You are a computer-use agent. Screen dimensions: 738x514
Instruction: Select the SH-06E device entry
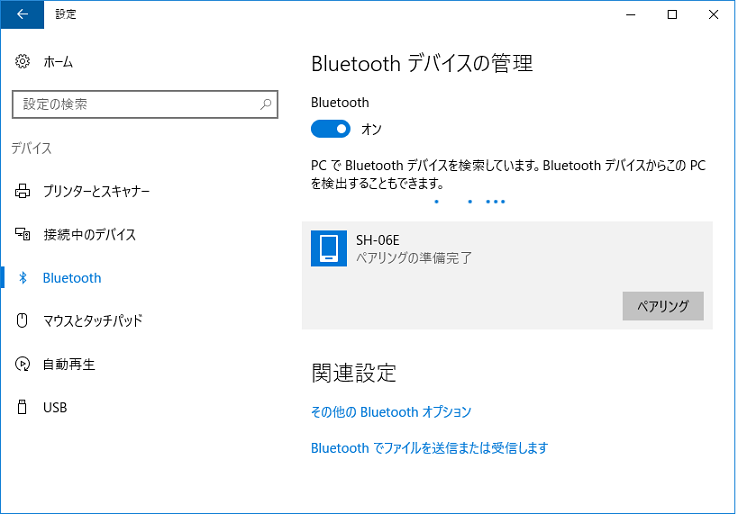pos(507,275)
